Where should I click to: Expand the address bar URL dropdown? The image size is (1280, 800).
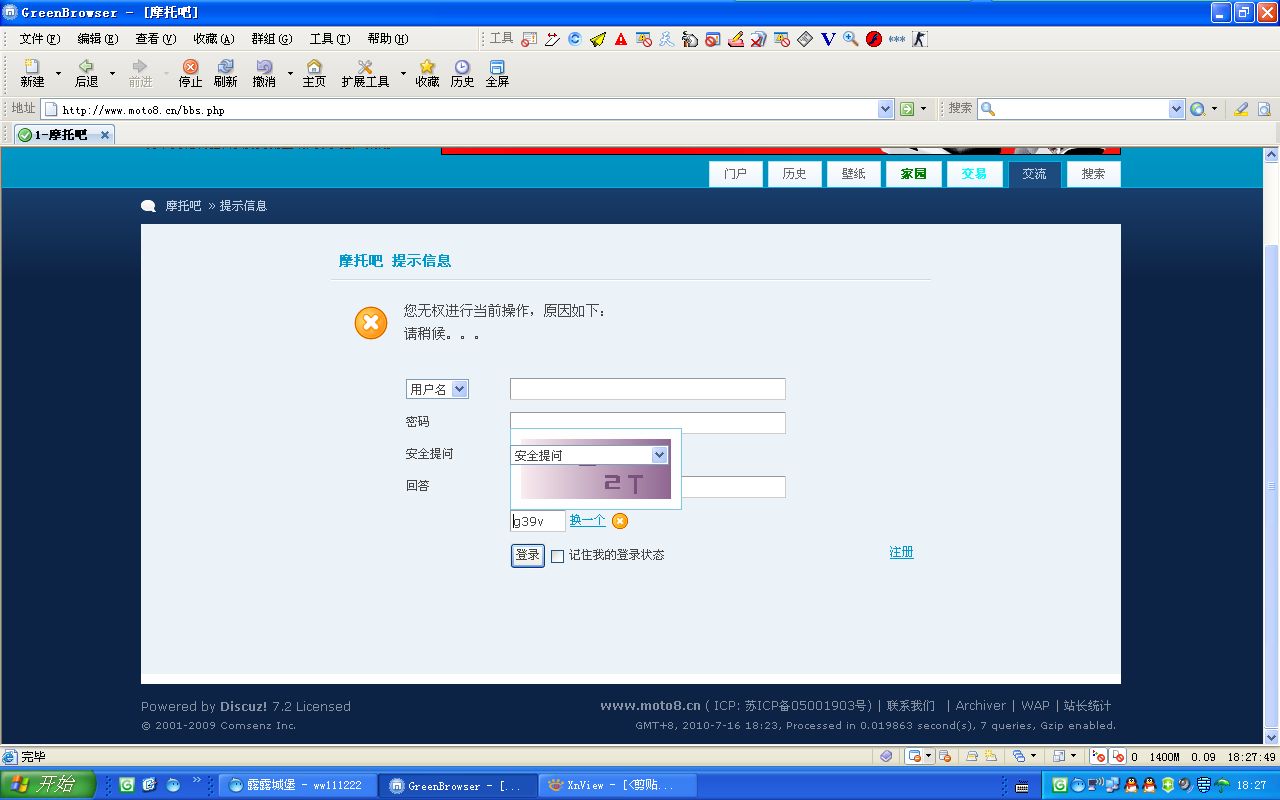(x=885, y=109)
